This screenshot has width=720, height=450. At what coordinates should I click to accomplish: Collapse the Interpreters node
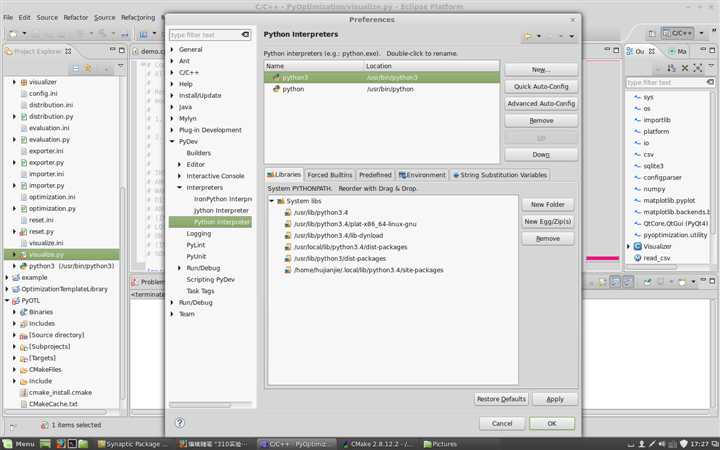tap(180, 187)
